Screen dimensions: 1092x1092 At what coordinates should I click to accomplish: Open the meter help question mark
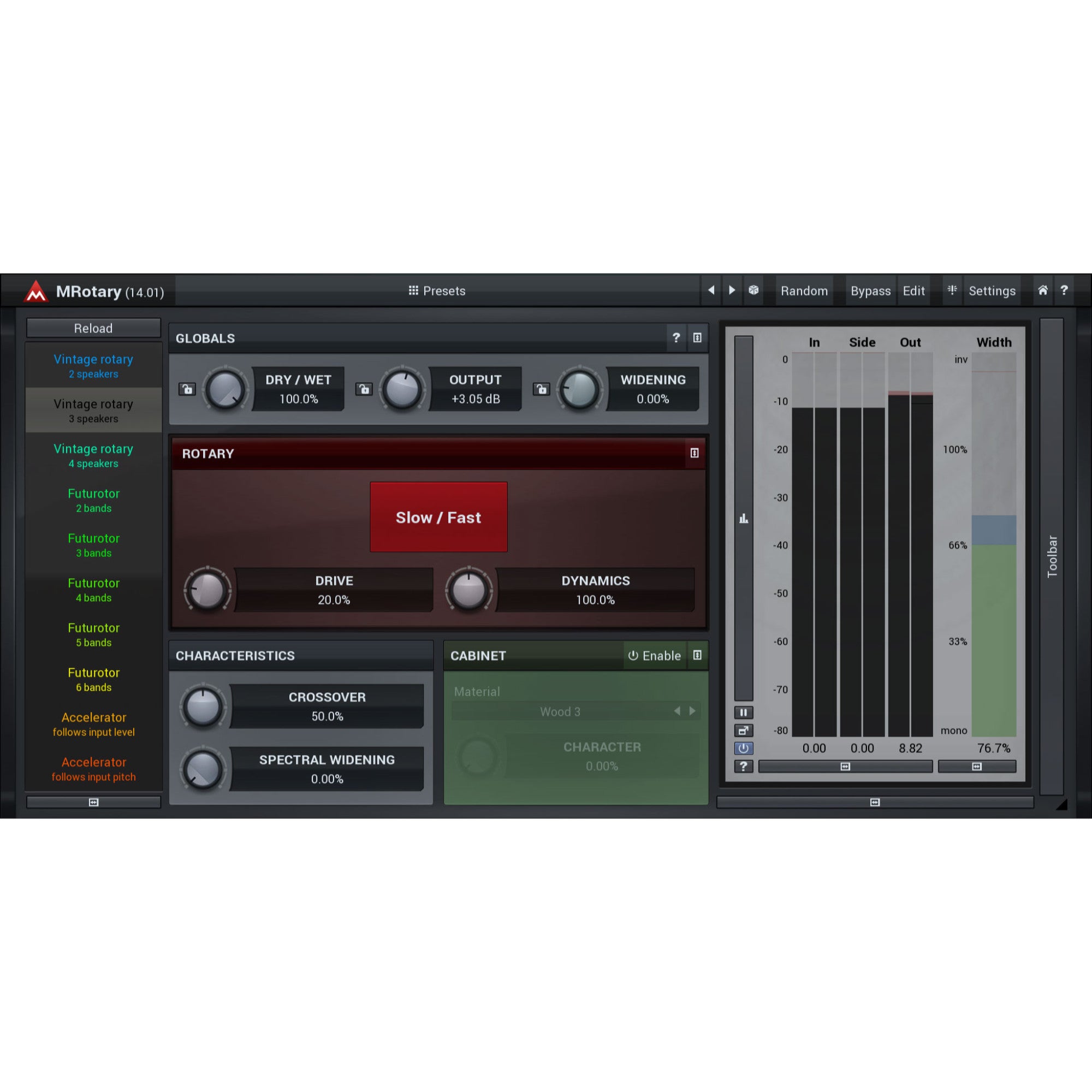[x=744, y=766]
